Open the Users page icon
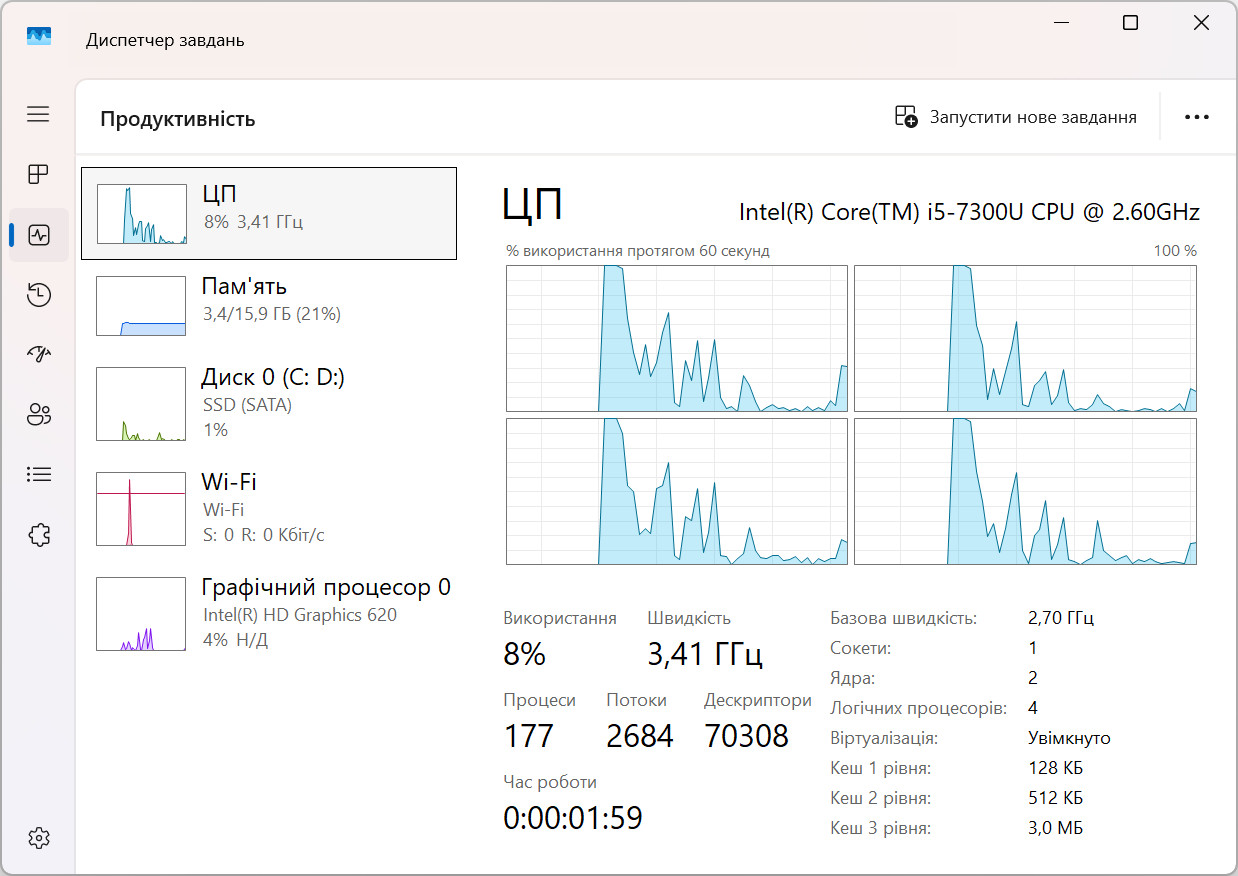 38,415
